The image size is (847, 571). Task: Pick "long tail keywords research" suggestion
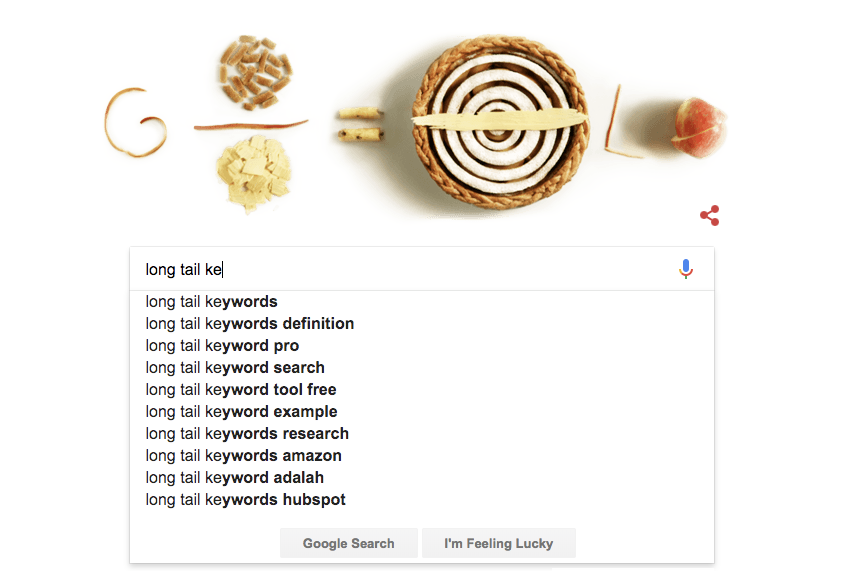click(x=247, y=434)
